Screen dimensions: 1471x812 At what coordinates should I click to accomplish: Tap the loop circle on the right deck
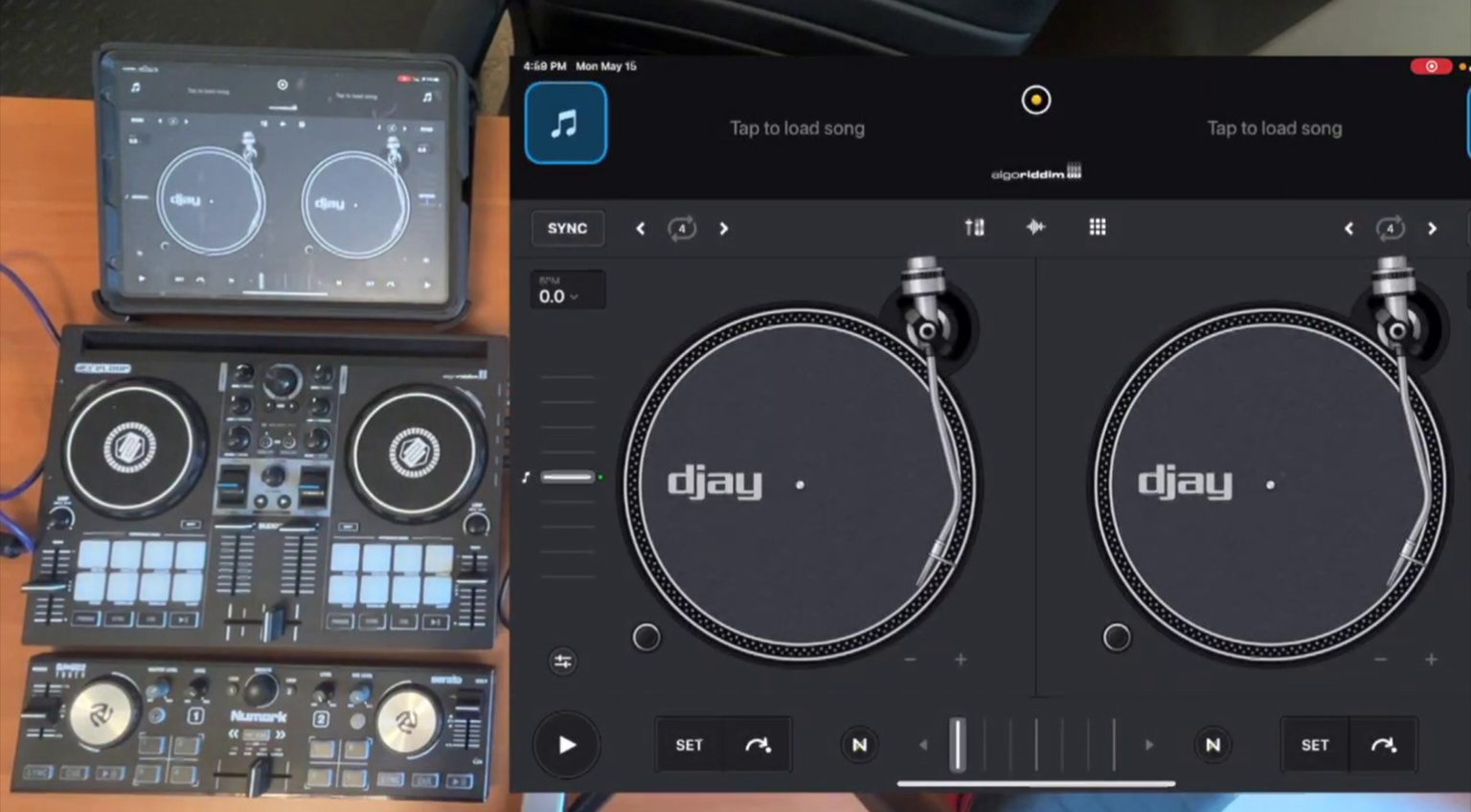click(1390, 229)
